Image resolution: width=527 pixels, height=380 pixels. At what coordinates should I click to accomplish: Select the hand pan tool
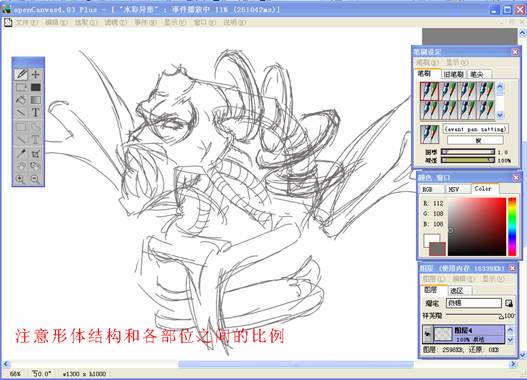pyautogui.click(x=21, y=166)
